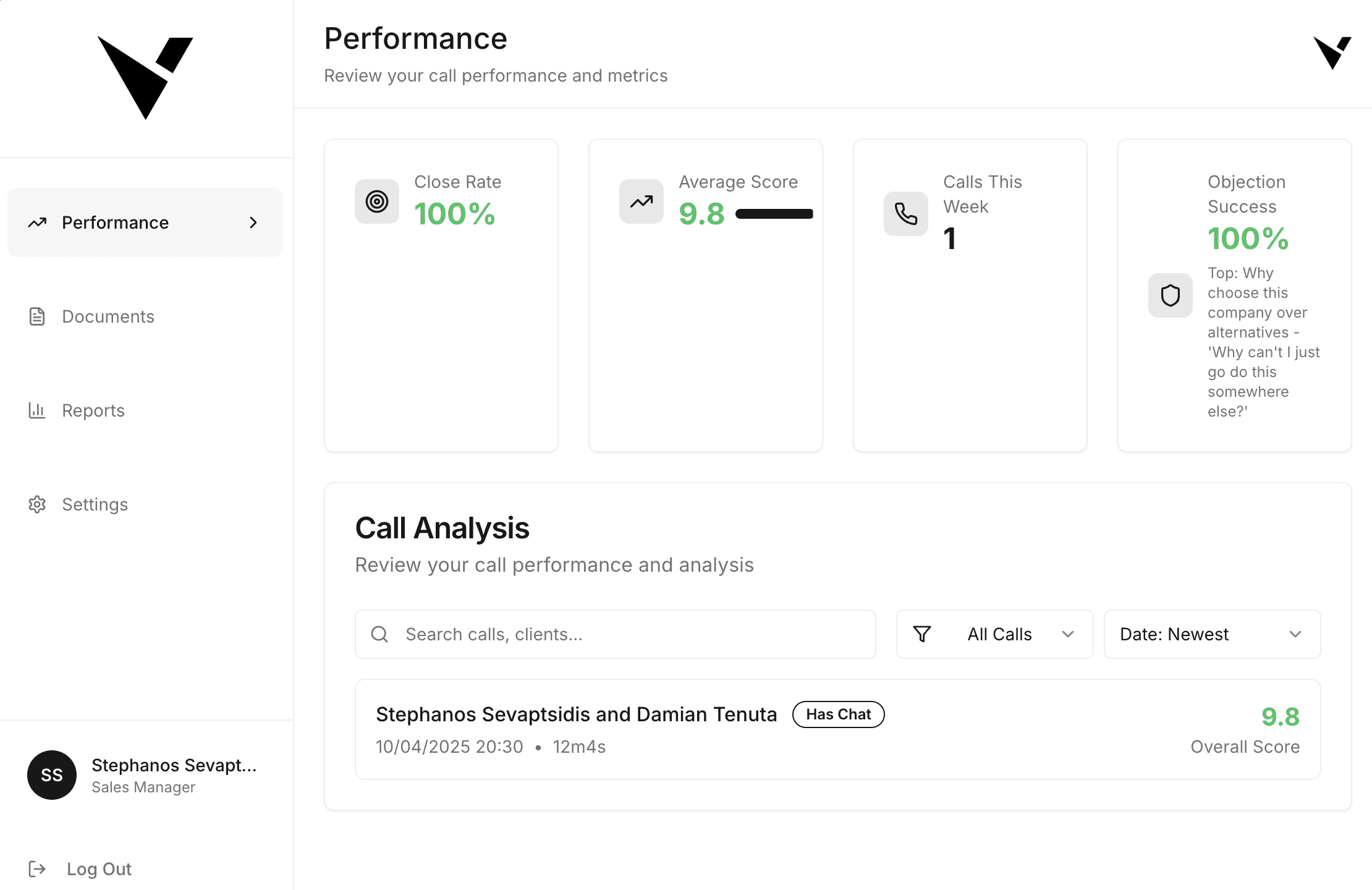The height and width of the screenshot is (890, 1372).
Task: Click the Average Score trending icon
Action: point(641,201)
